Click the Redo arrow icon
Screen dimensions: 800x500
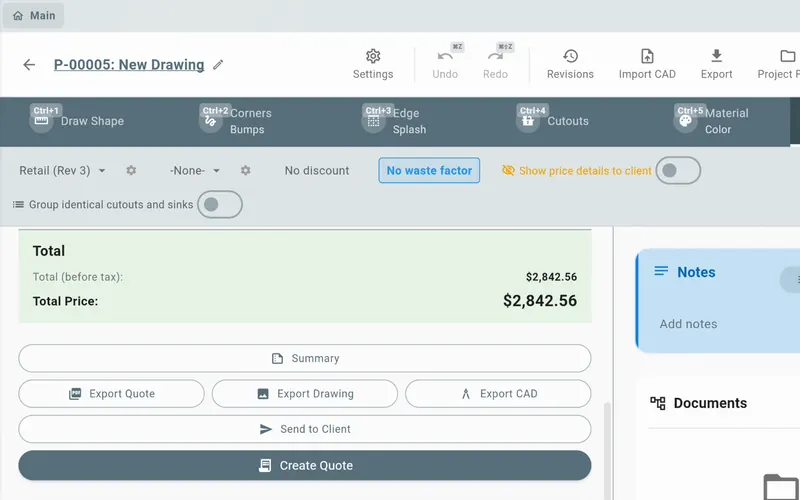[x=495, y=56]
